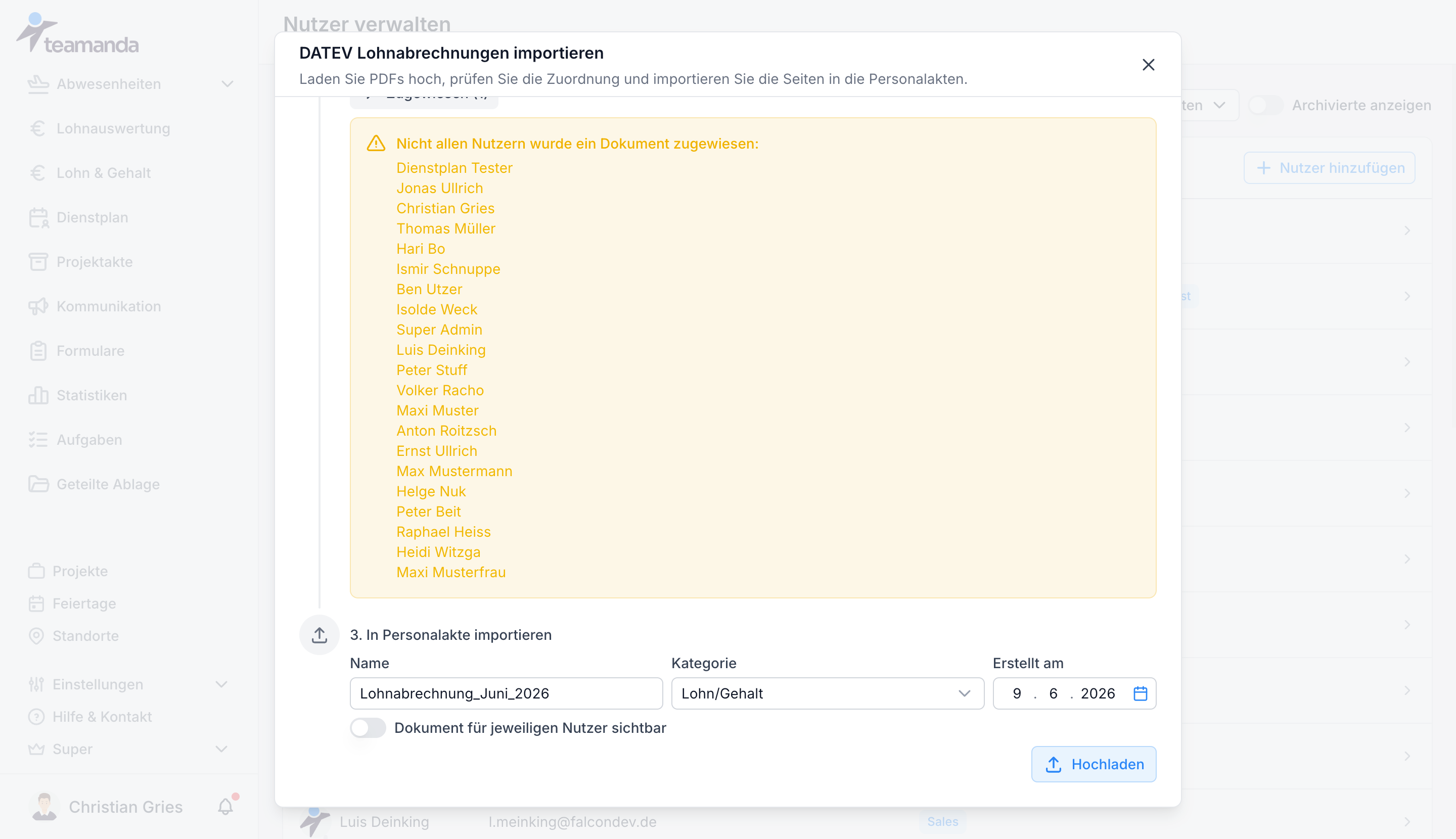Click the yellow warning triangle icon
Screen dimensions: 1456x839
click(x=376, y=144)
